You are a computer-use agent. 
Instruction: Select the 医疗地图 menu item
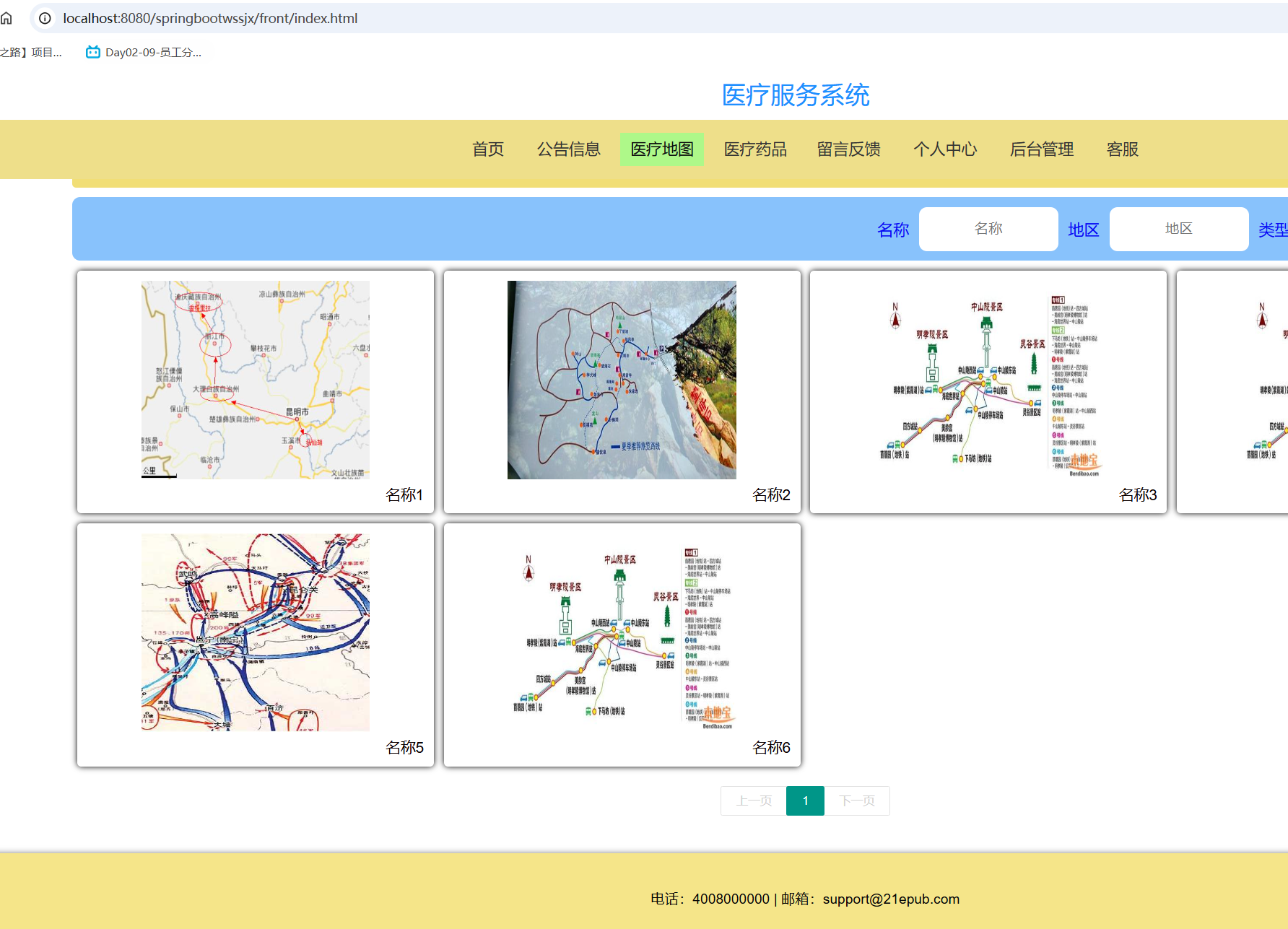click(662, 149)
